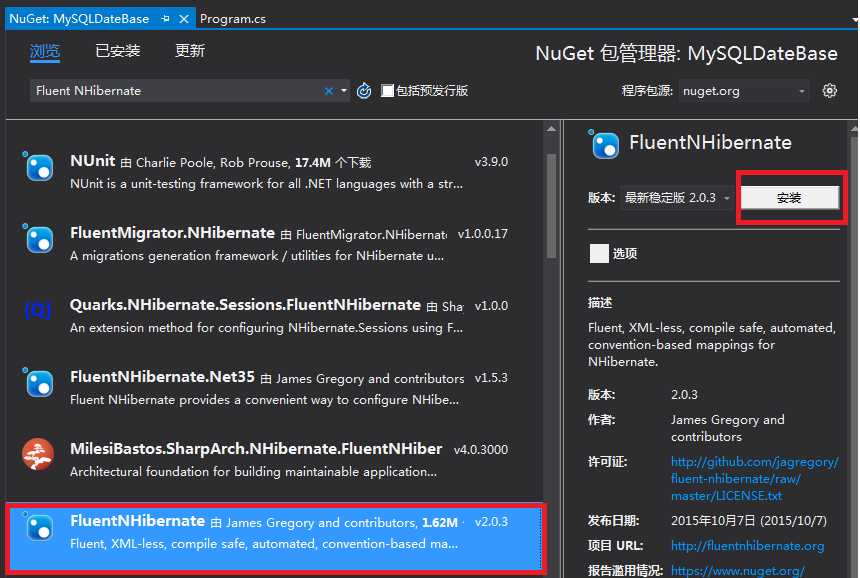
Task: Close the NuGet MySQLDateBase tab
Action: coord(184,19)
